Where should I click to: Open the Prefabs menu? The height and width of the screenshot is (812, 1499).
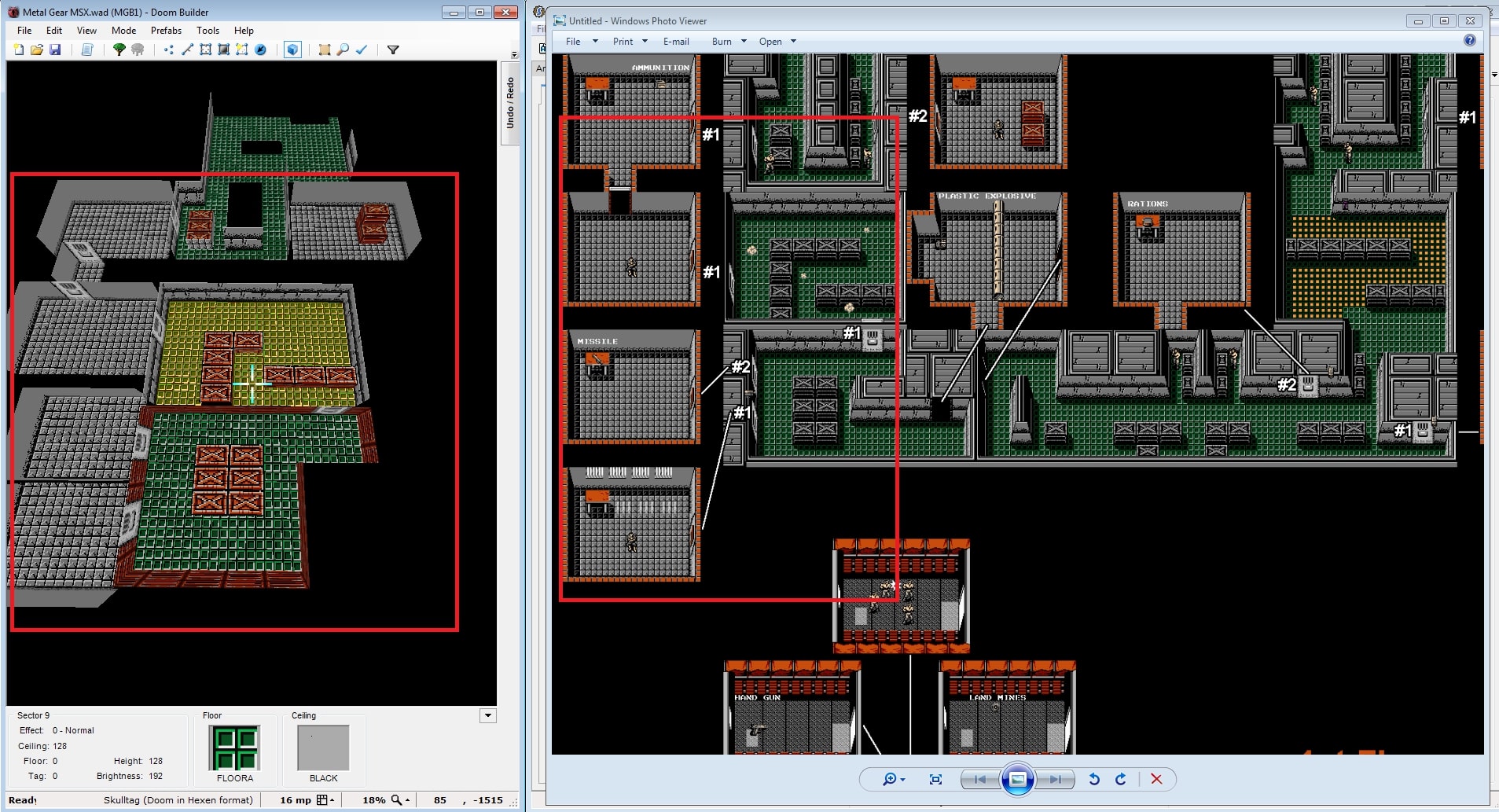tap(166, 31)
